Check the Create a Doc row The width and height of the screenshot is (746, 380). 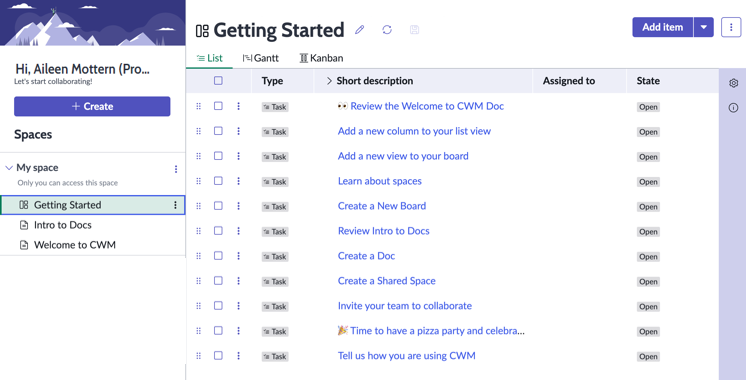[218, 255]
